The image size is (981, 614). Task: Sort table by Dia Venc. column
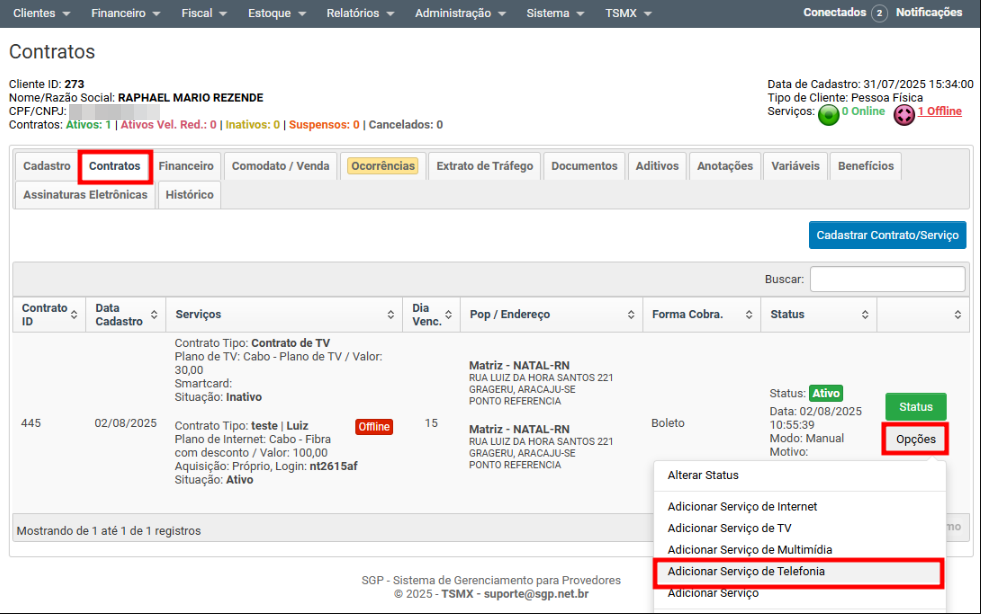pos(448,315)
